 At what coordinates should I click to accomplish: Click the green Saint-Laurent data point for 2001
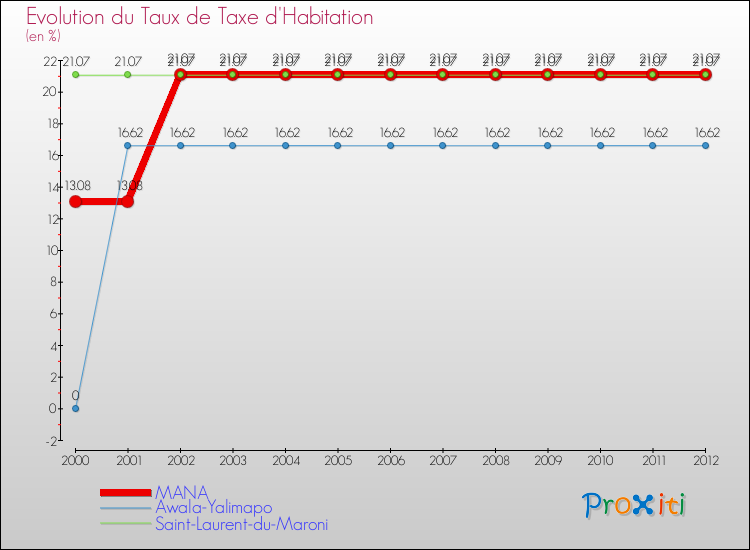(x=128, y=75)
